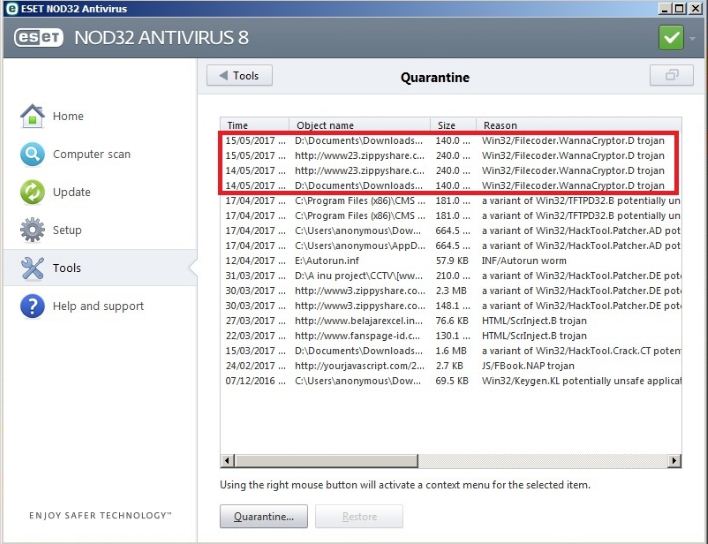
Task: Open dropdown arrow beside status checkmark
Action: coord(693,38)
